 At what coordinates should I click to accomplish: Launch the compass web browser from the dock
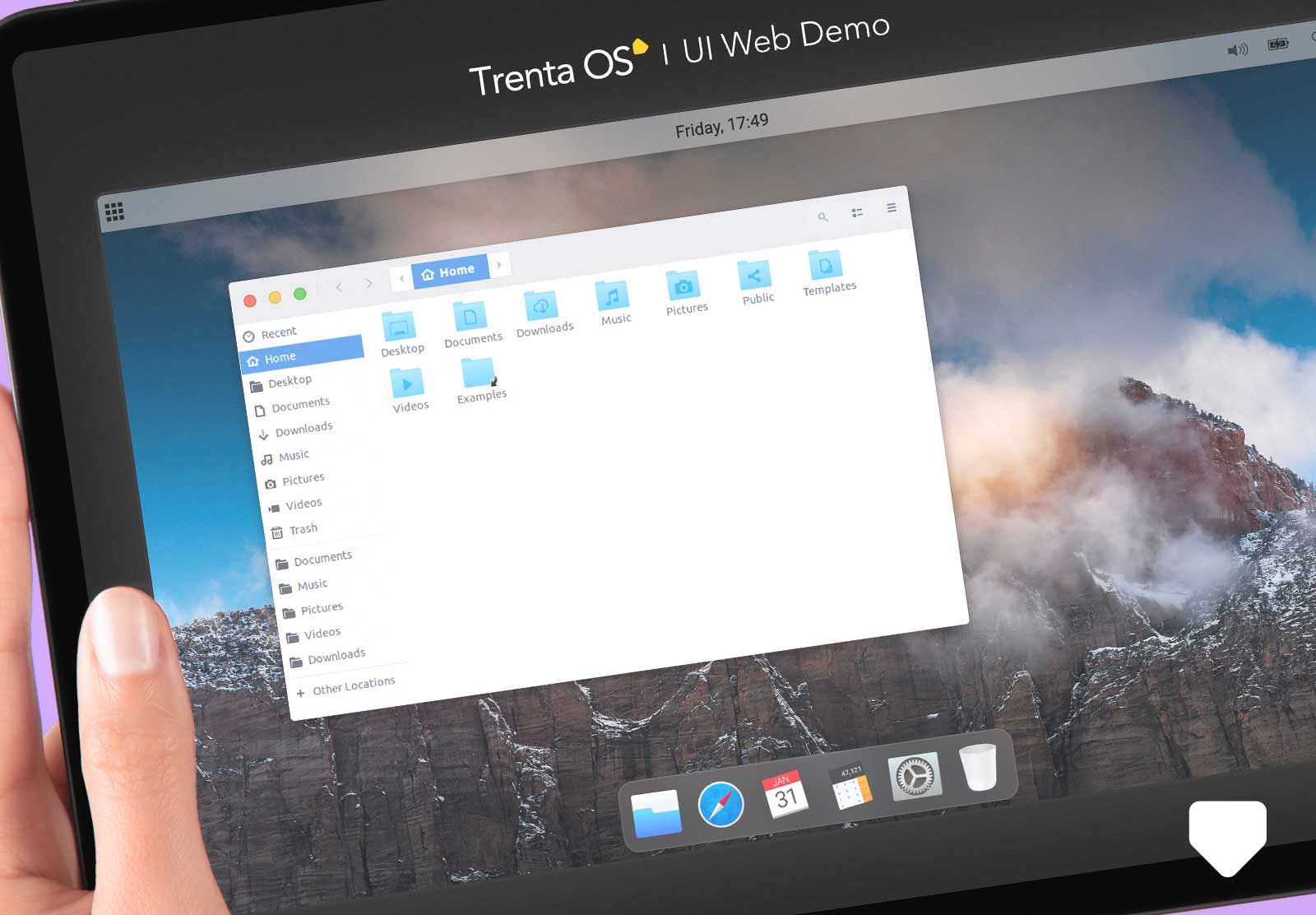(x=721, y=804)
